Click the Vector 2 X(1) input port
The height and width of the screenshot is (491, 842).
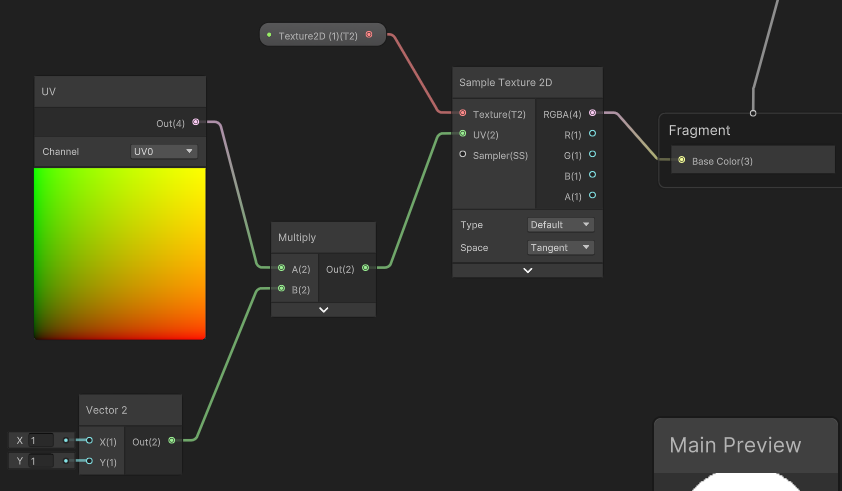click(x=89, y=441)
